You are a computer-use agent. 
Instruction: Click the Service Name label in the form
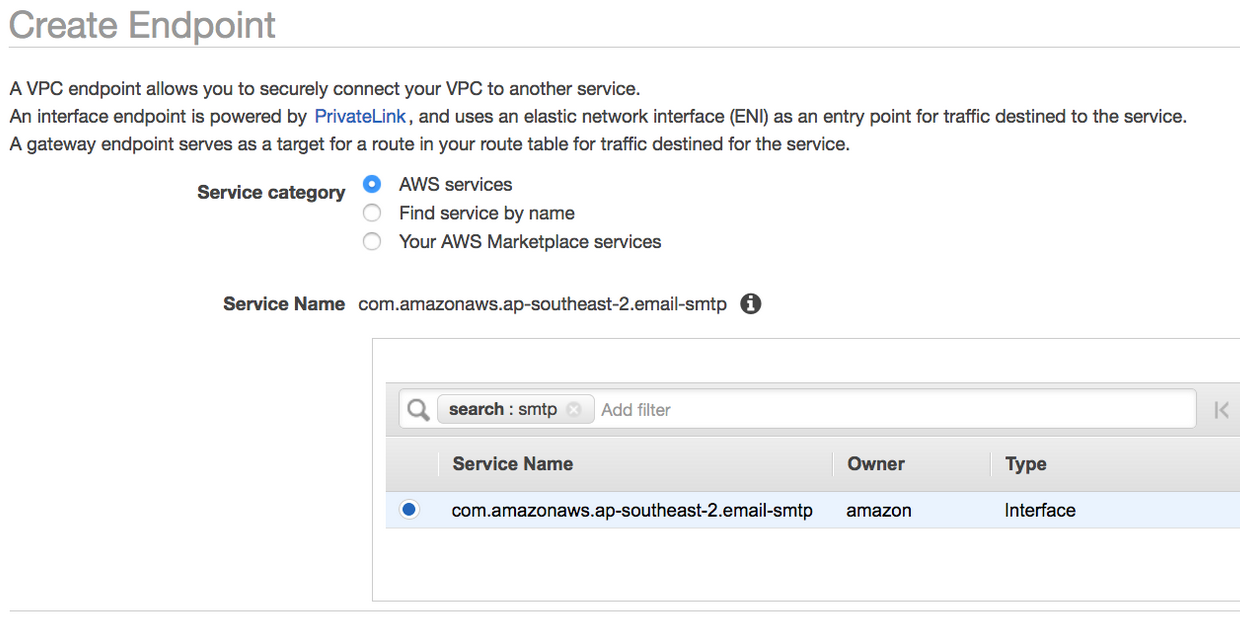coord(283,304)
